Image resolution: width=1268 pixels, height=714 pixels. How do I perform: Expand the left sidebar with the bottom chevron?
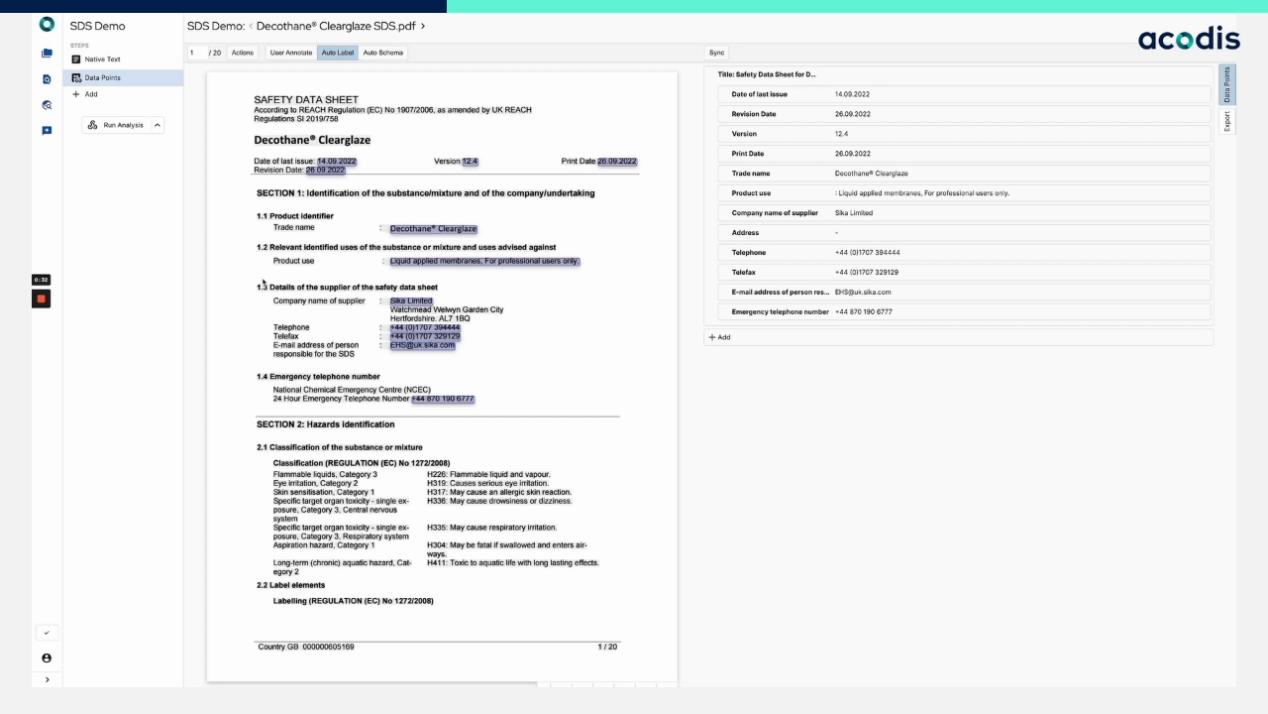pyautogui.click(x=47, y=680)
